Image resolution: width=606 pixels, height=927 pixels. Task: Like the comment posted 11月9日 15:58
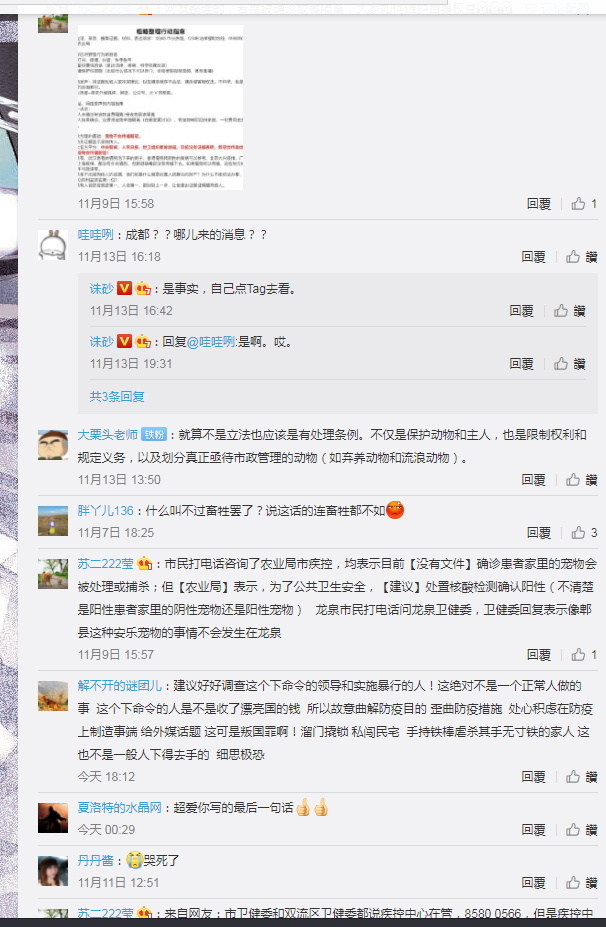(x=584, y=203)
